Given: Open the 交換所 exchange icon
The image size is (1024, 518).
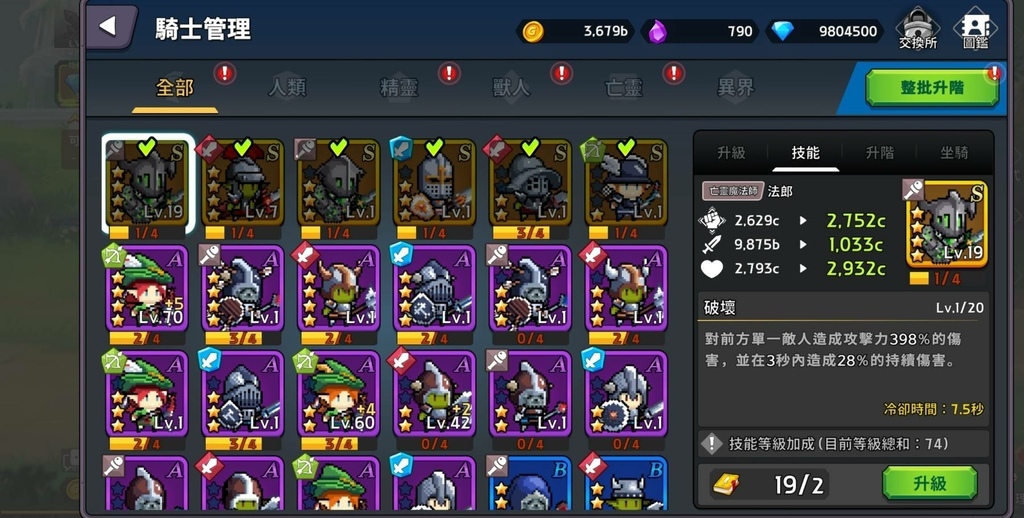Looking at the screenshot, I should [x=918, y=29].
